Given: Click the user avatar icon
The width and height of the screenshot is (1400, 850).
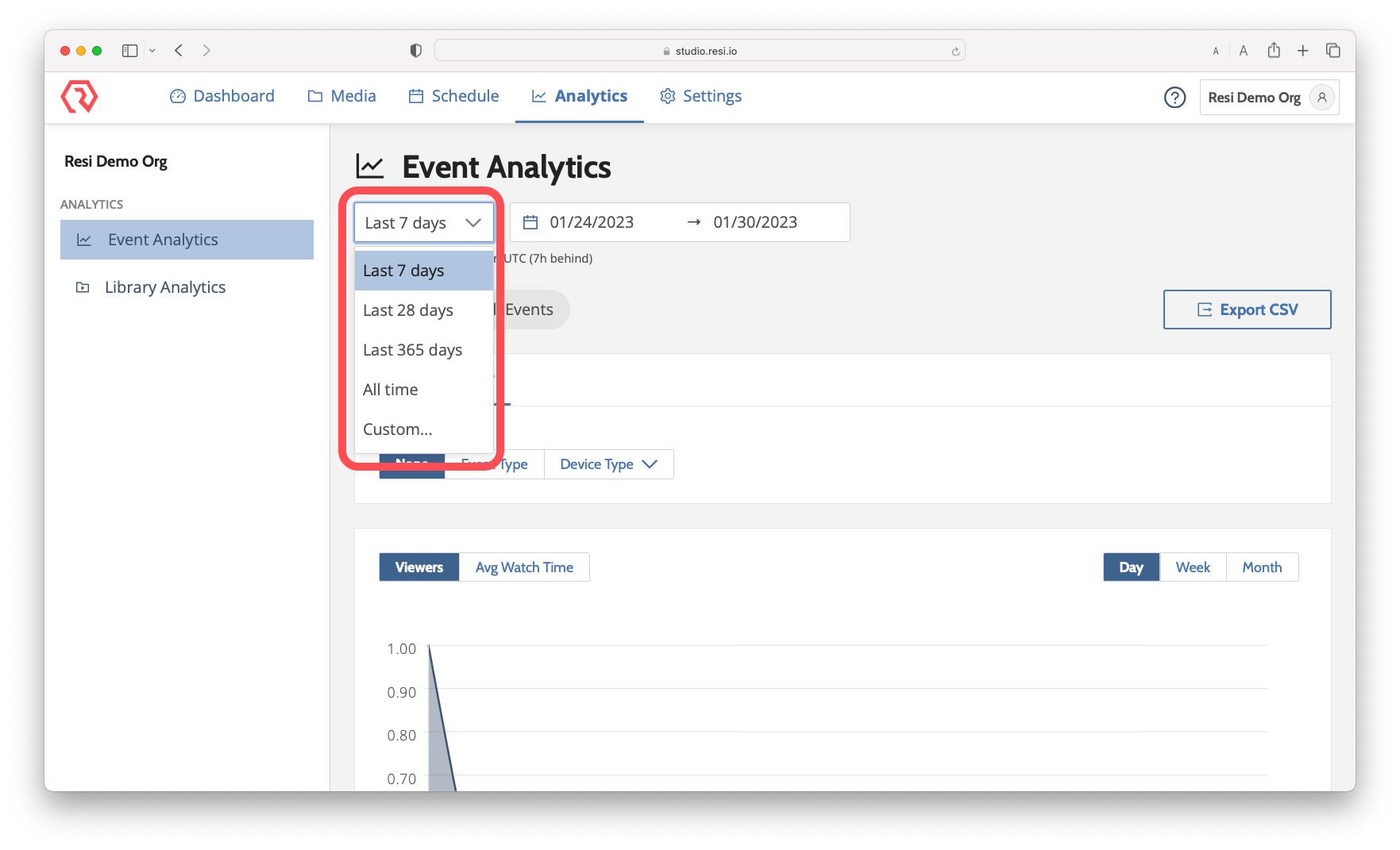Looking at the screenshot, I should 1321,97.
